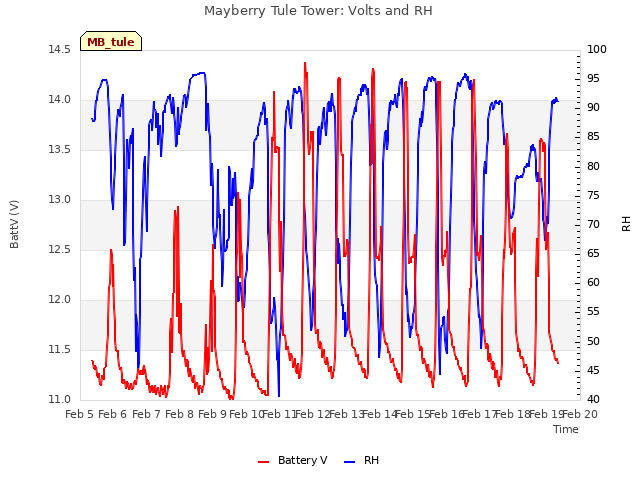Click the 12.0 voltage tick label

60,300
